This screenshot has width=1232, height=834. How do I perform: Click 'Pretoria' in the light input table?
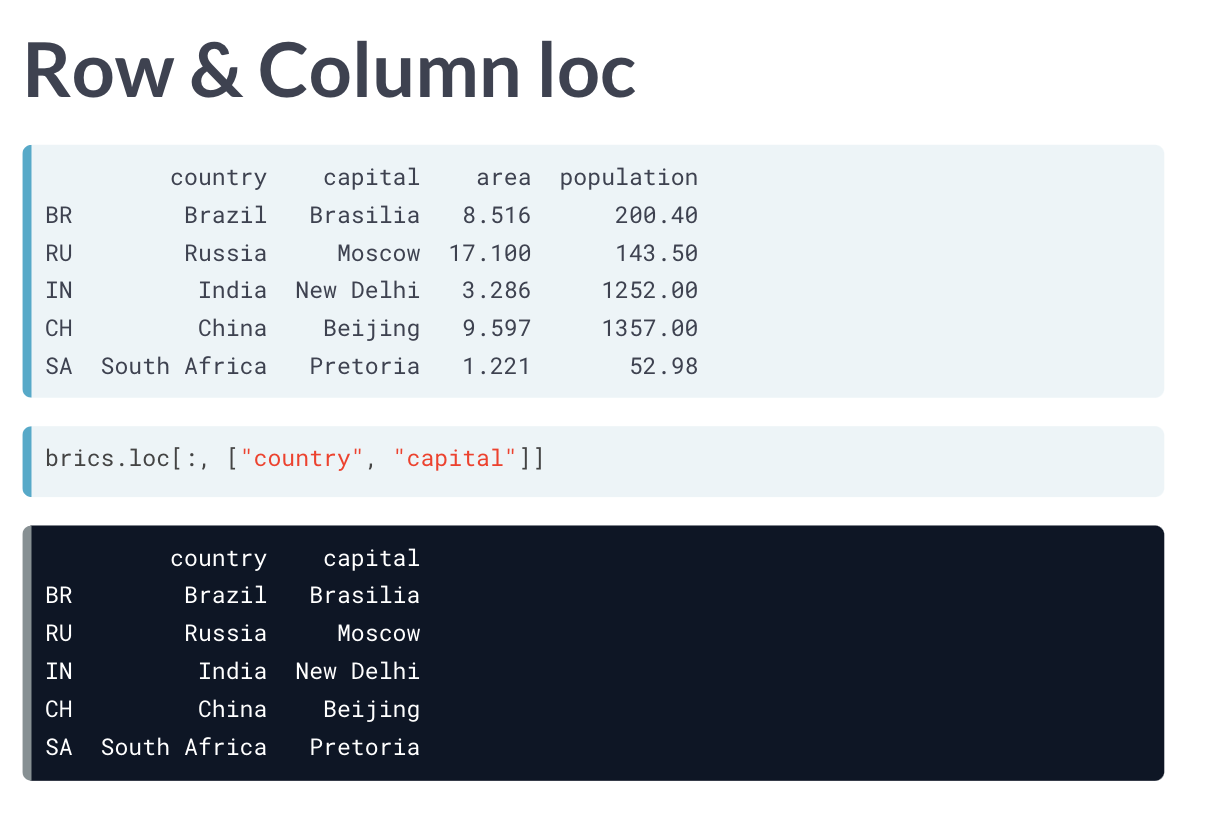click(x=365, y=366)
